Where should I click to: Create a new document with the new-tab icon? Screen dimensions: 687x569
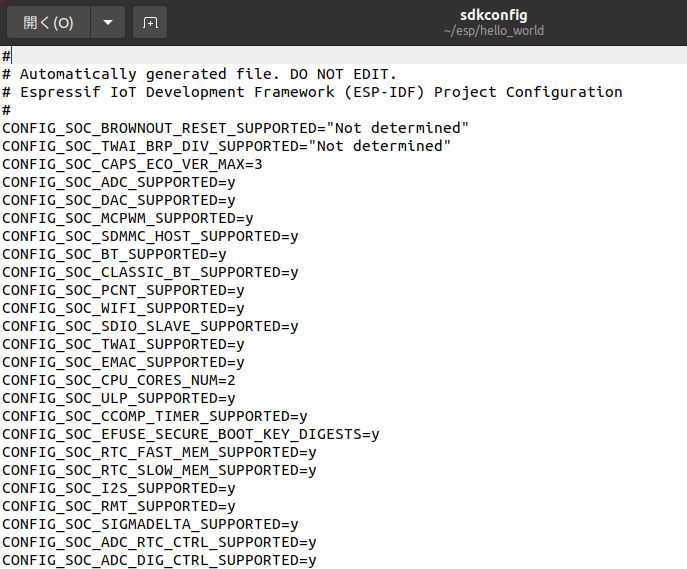click(150, 22)
